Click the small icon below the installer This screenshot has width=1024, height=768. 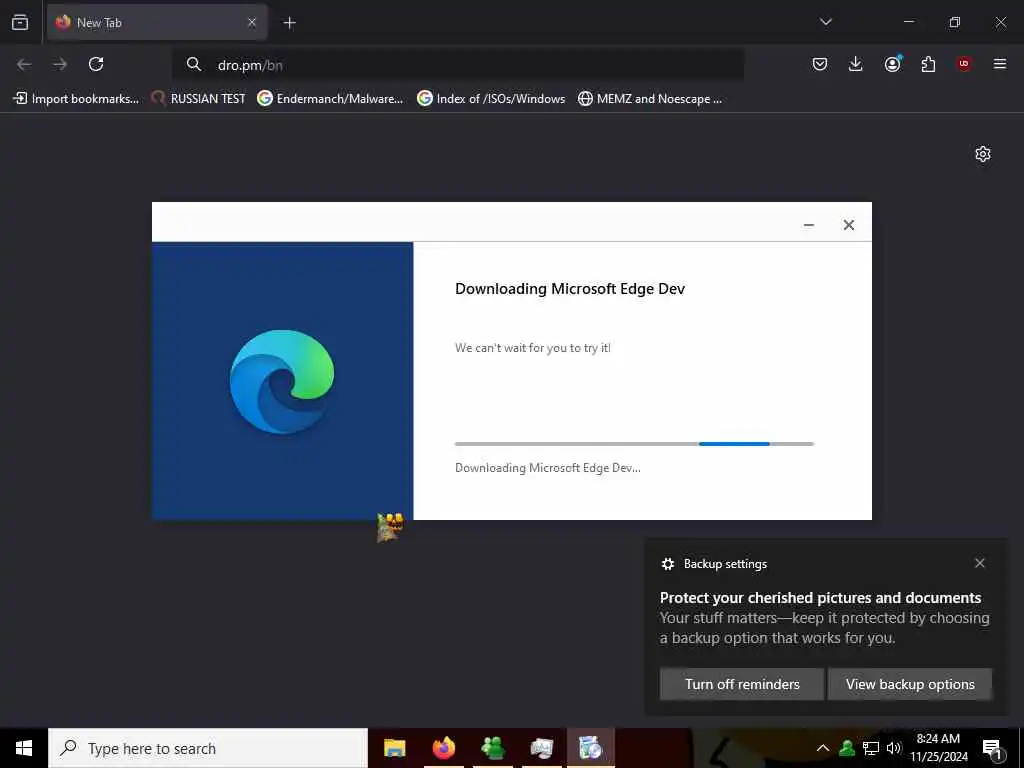390,528
